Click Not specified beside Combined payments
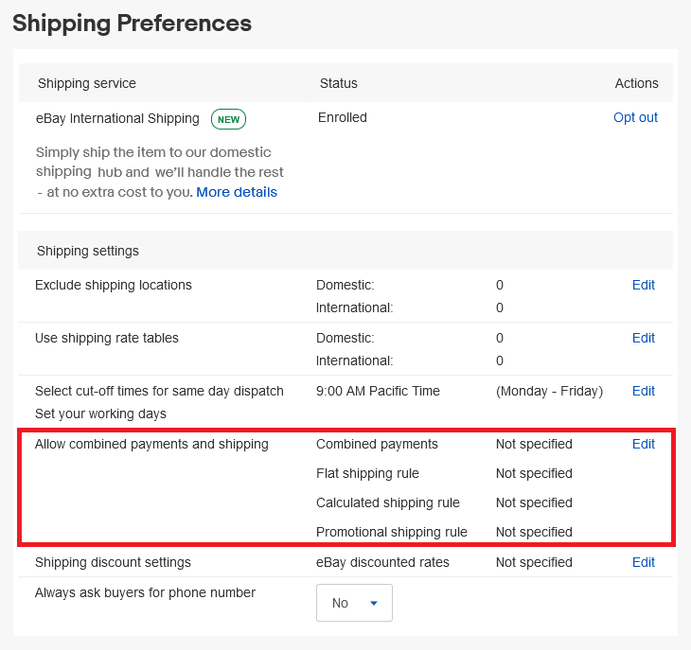The image size is (691, 650). (x=534, y=444)
